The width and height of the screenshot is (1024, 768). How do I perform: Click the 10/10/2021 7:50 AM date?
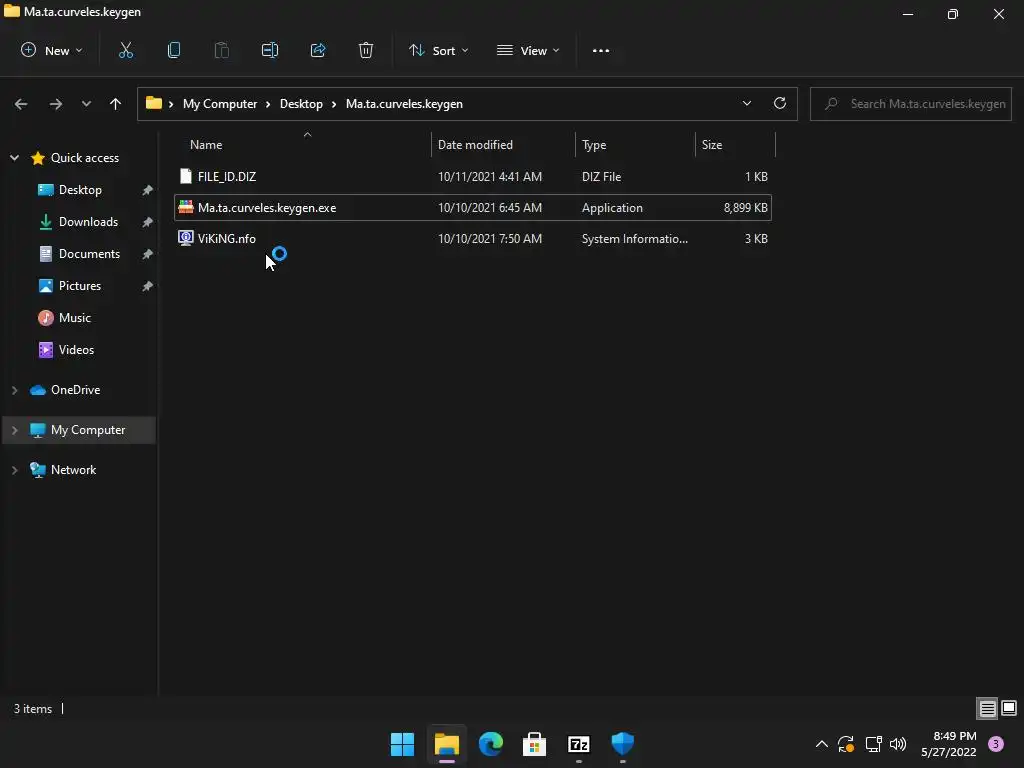click(490, 238)
